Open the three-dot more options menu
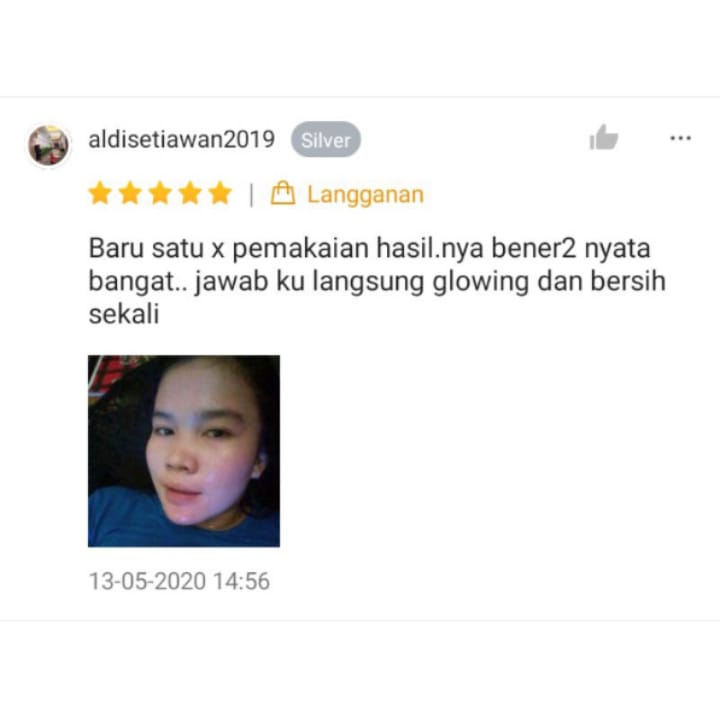Viewport: 720px width, 714px height. click(681, 138)
